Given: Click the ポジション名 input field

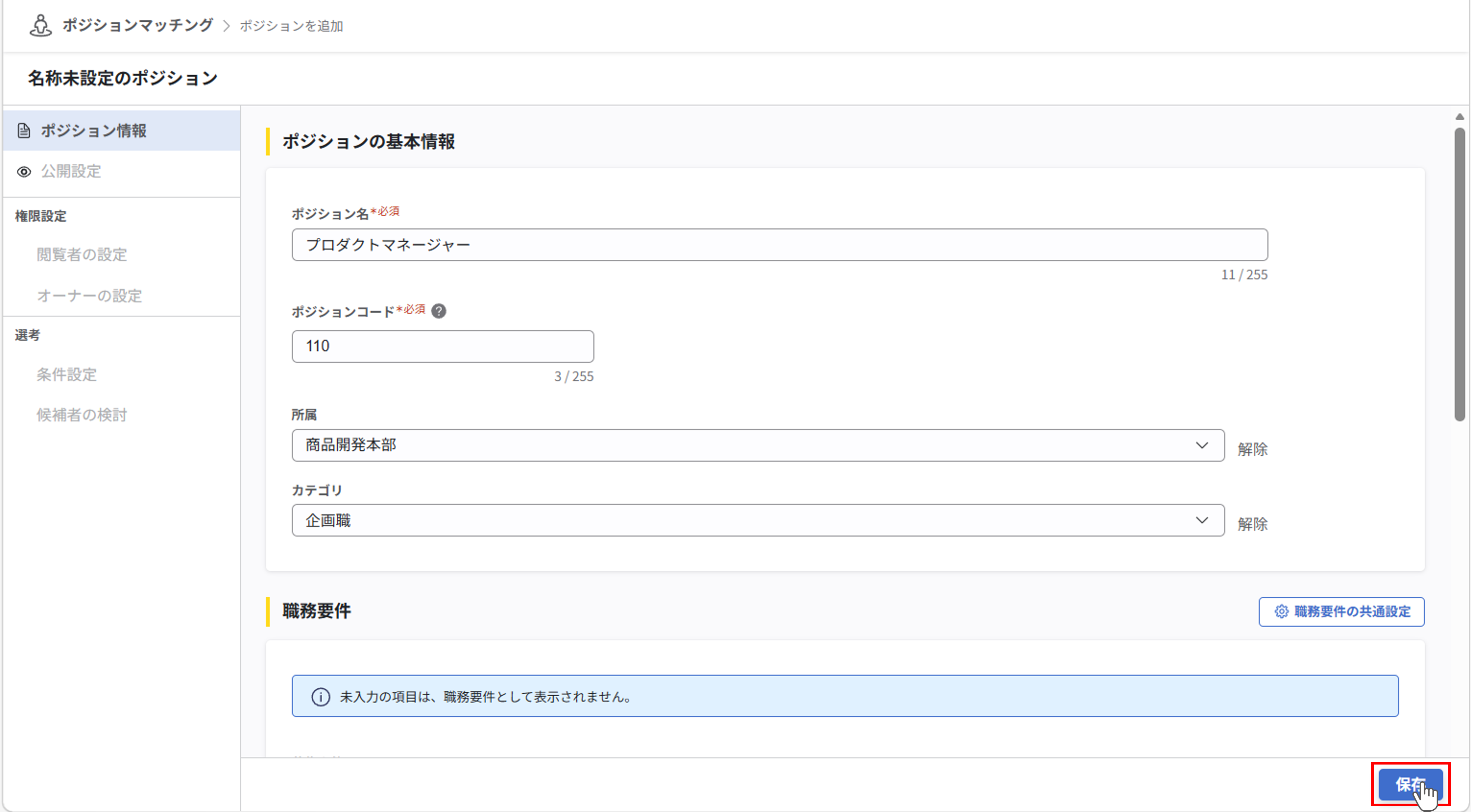Looking at the screenshot, I should 780,245.
